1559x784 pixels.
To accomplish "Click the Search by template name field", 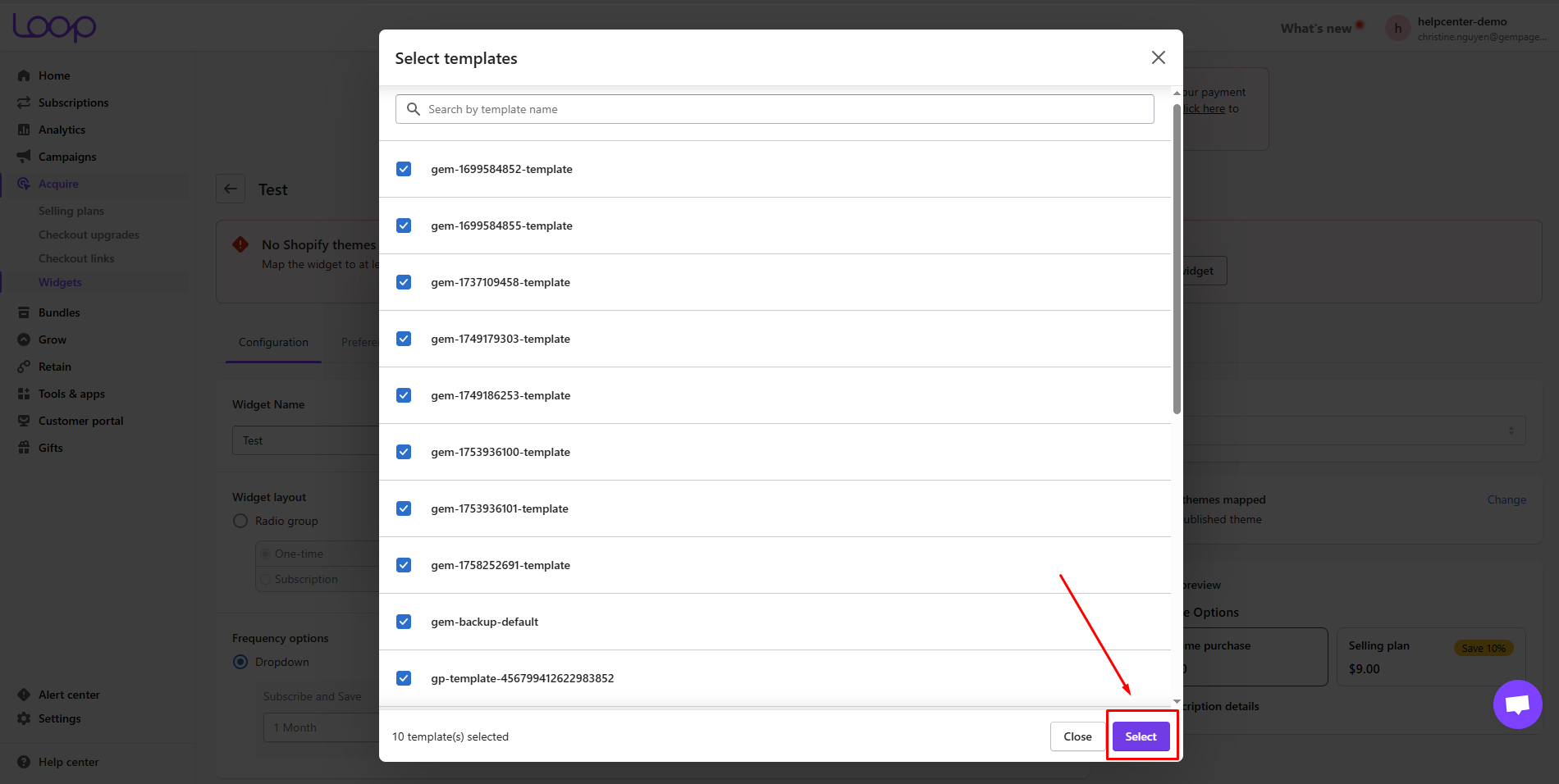I will coord(775,109).
